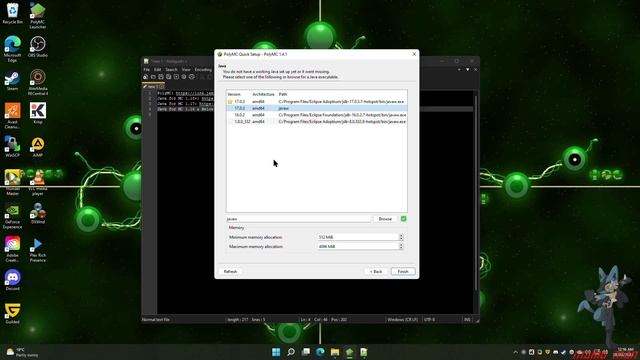Image resolution: width=640 pixels, height=360 pixels.
Task: Click Back button in setup wizard
Action: [x=376, y=271]
